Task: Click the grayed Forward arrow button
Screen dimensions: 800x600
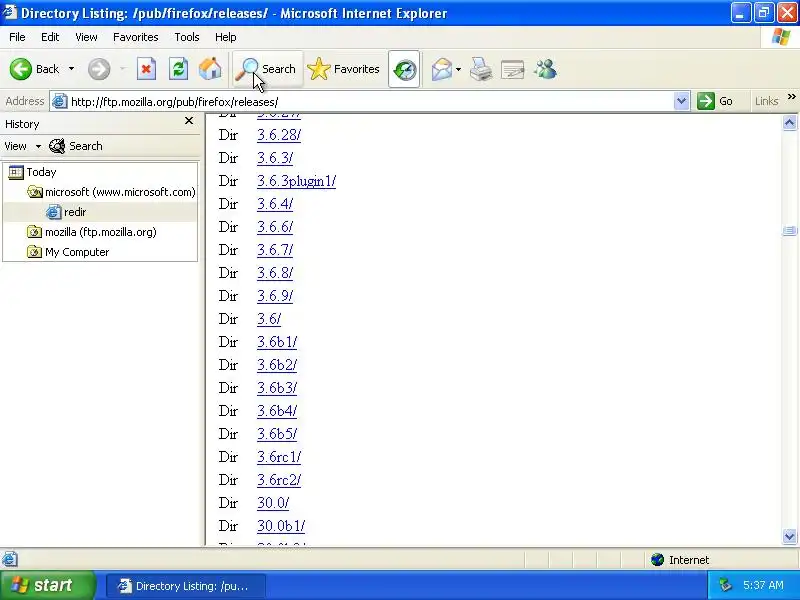Action: tap(99, 69)
